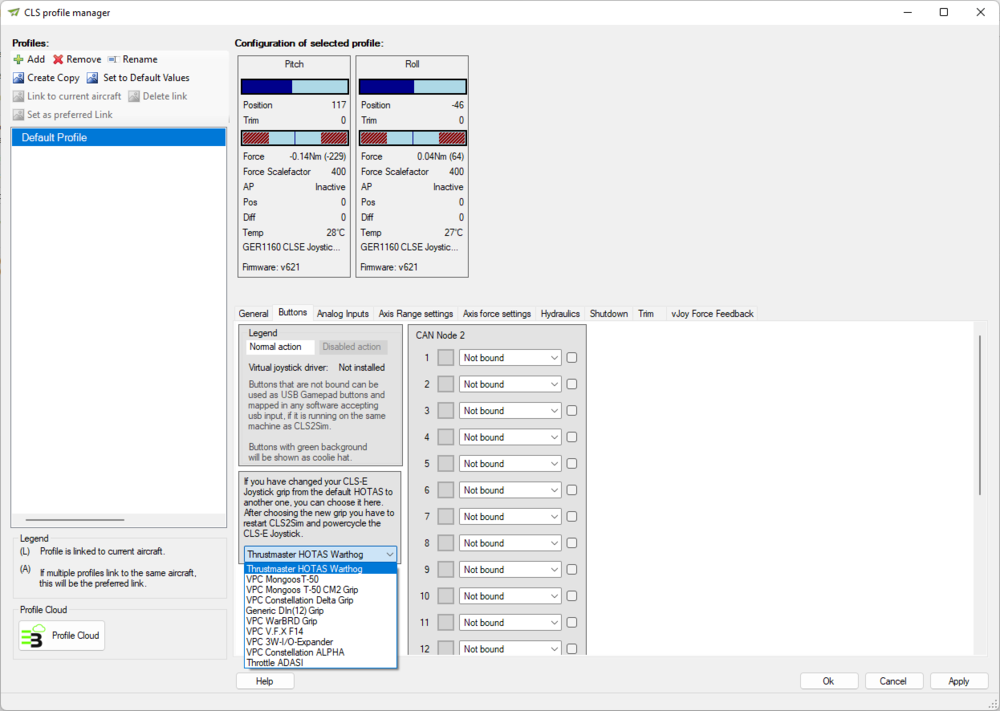Click the Ok button
This screenshot has width=1000, height=711.
pyautogui.click(x=828, y=681)
